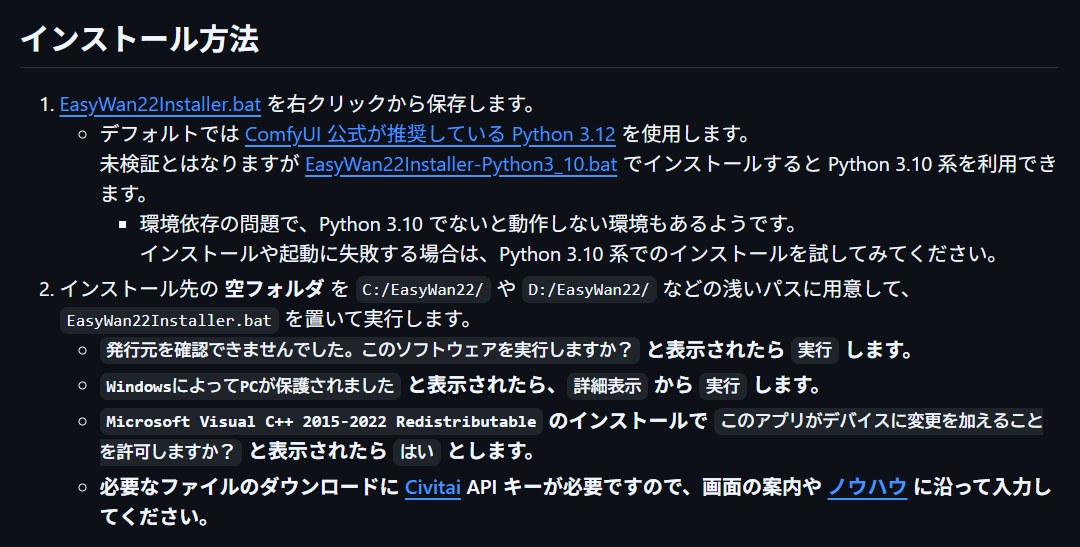Screen dimensions: 1080x547
Task: Click the 実行 label on the 発行元 line
Action: [x=815, y=351]
